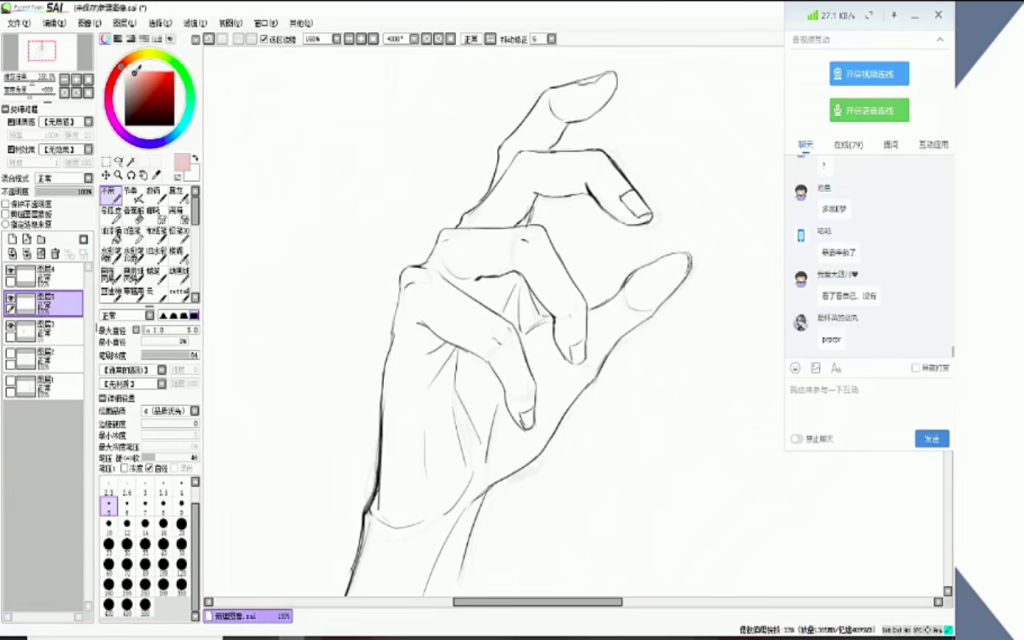1024x640 pixels.
Task: Click the red color square in picker
Action: [150, 96]
